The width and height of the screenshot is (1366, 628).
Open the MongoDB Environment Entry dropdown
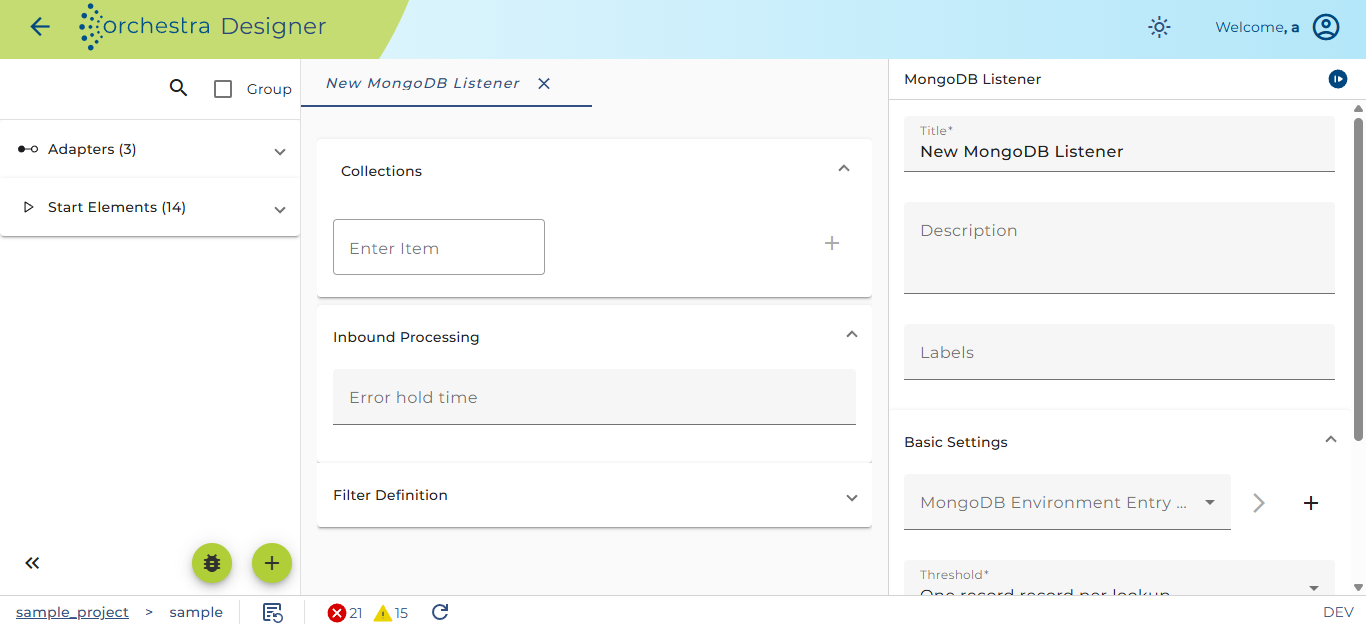(x=1067, y=502)
